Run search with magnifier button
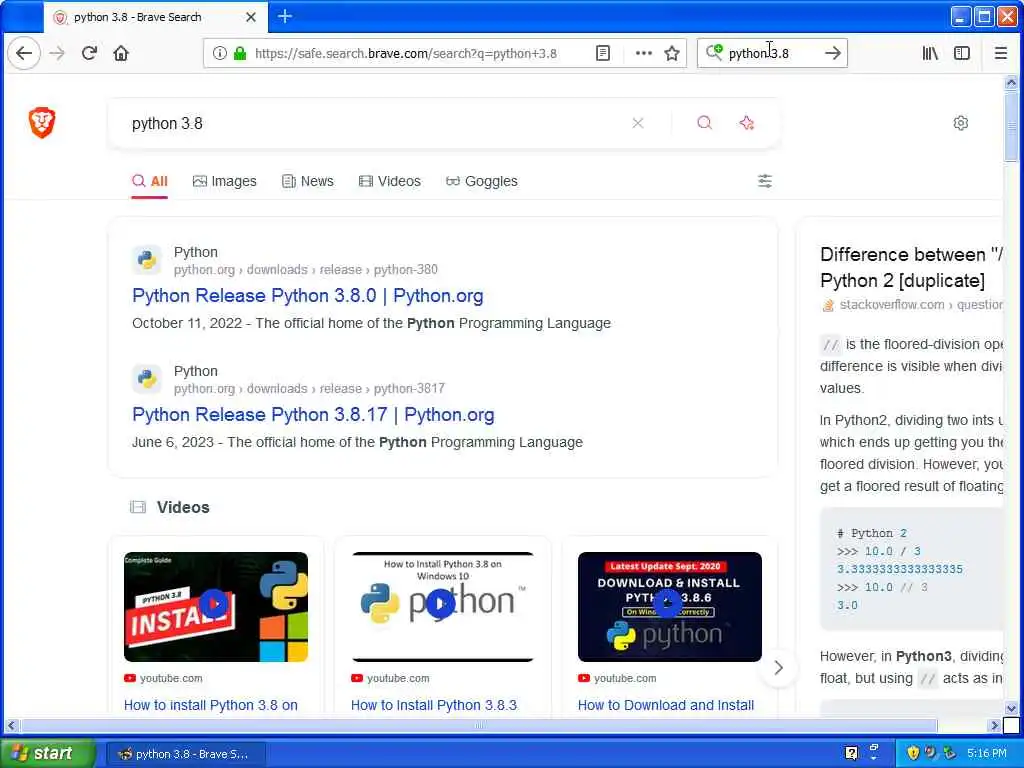 705,123
